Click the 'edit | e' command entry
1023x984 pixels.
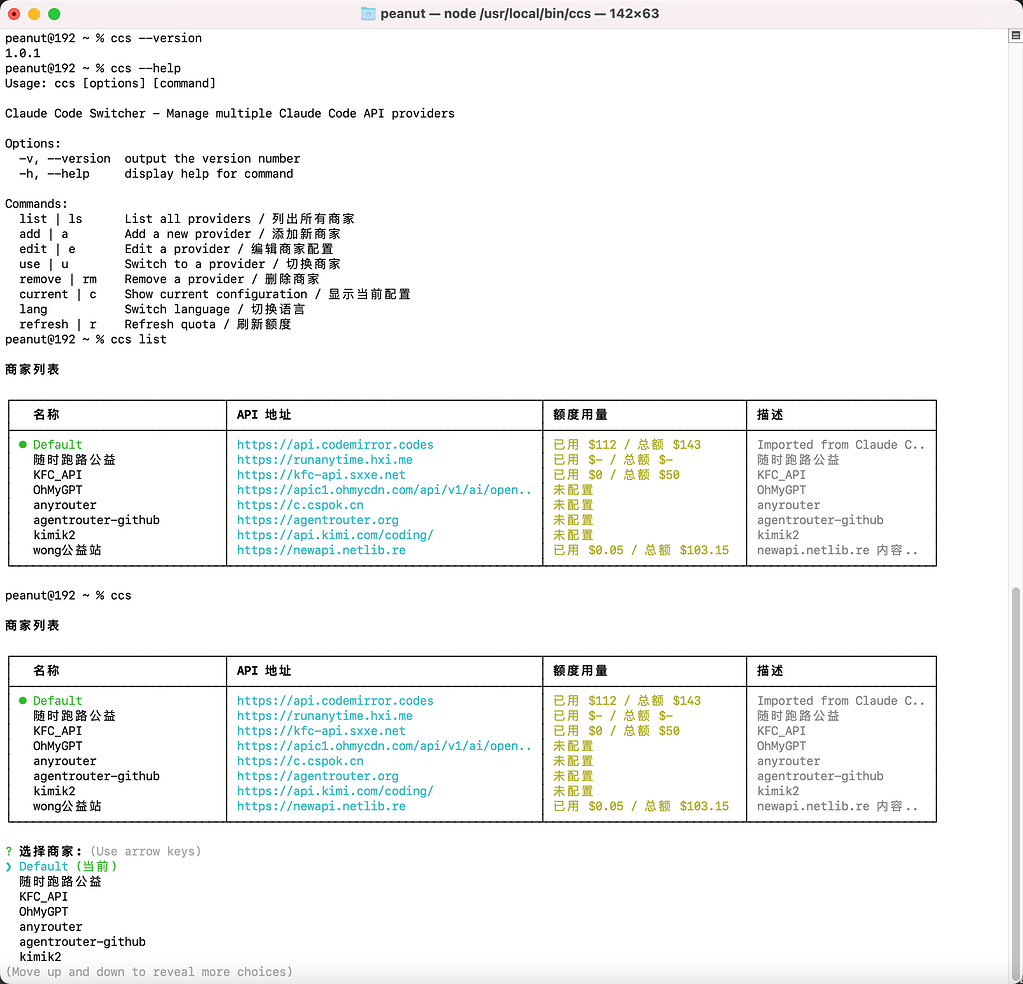(176, 249)
